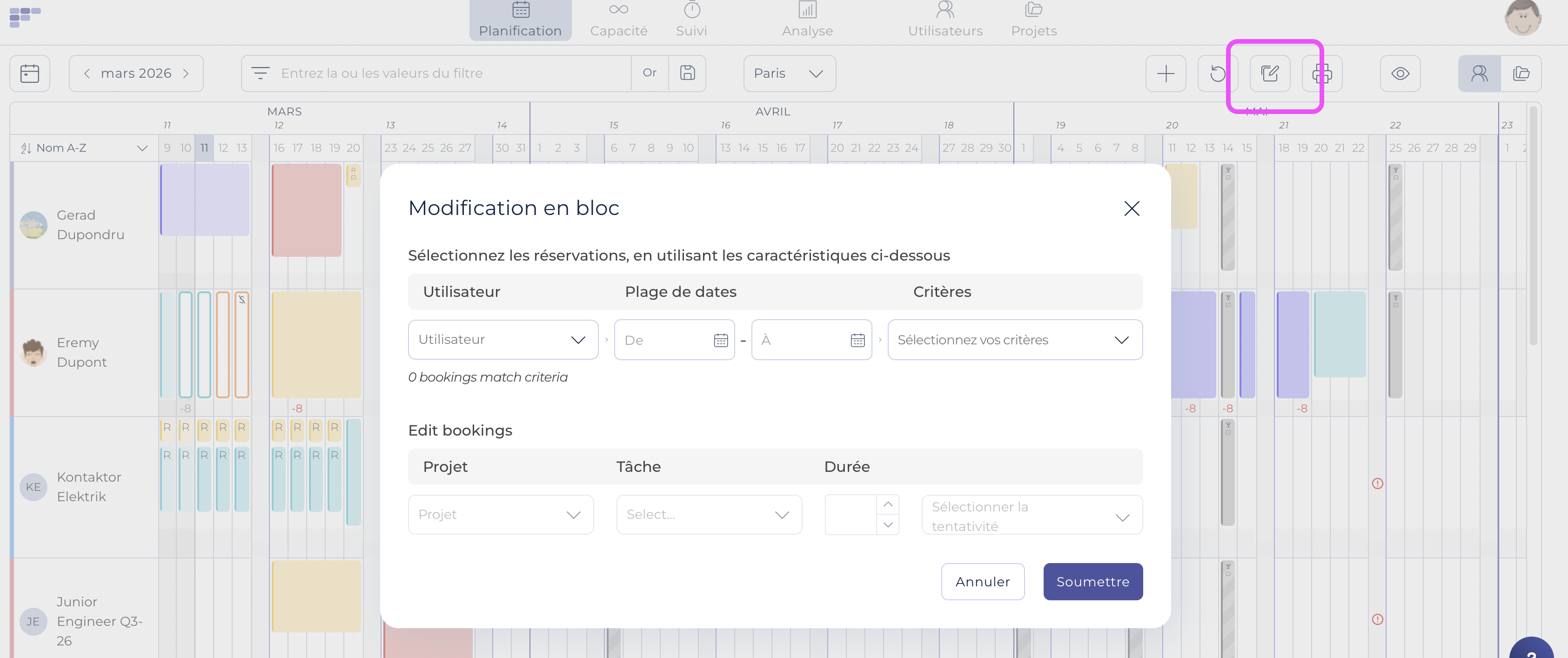Switch to users view toggle

point(1479,74)
